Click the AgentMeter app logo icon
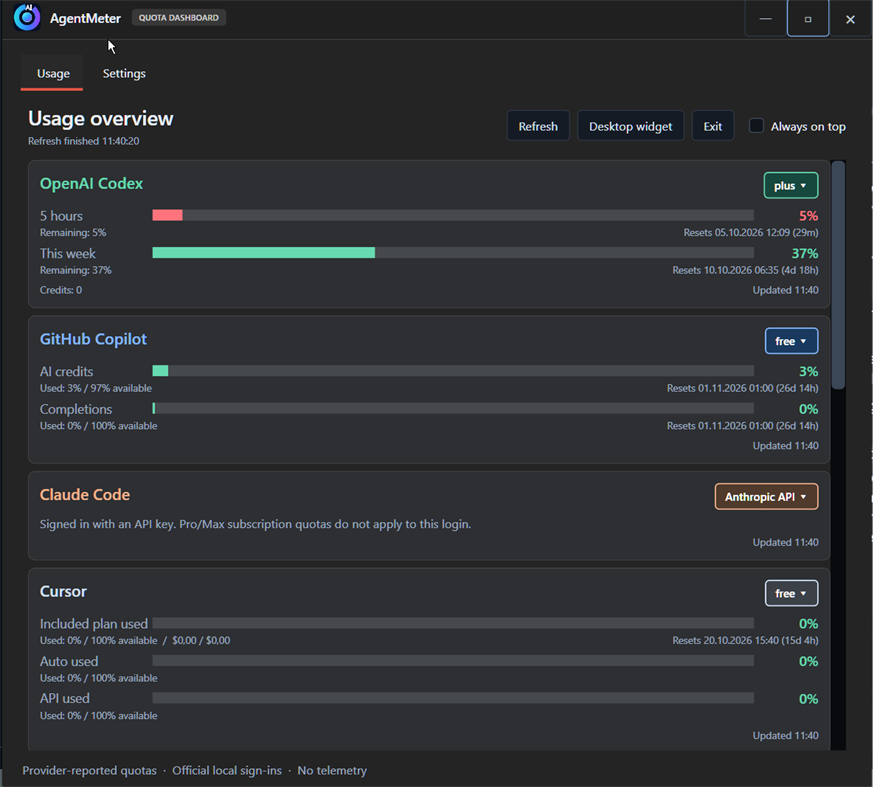 click(x=27, y=17)
